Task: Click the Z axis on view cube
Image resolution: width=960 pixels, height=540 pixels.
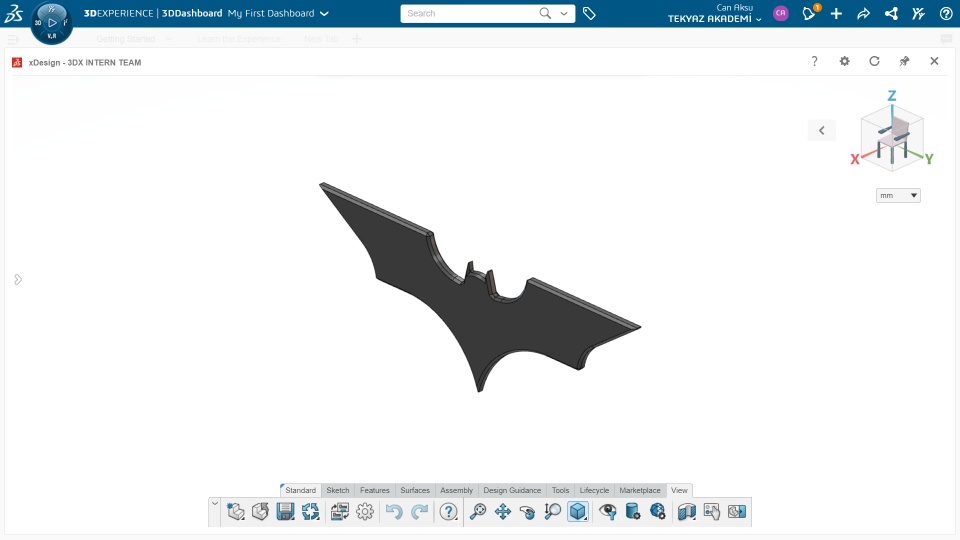Action: click(892, 96)
